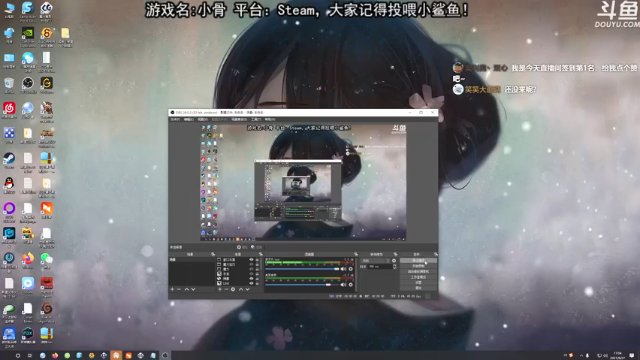
Task: Open the File menu in OBS
Action: [x=175, y=119]
